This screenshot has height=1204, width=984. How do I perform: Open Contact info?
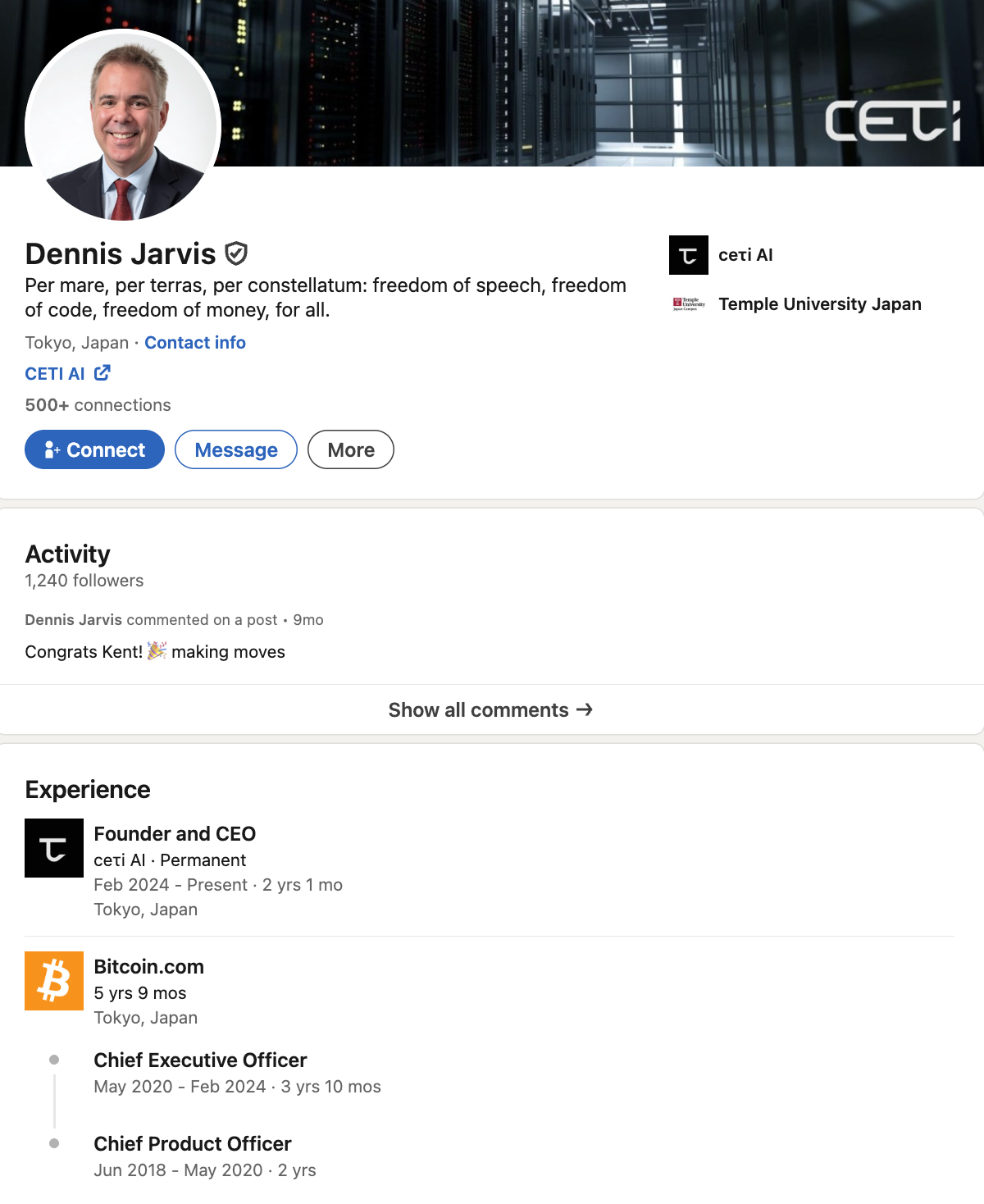194,342
